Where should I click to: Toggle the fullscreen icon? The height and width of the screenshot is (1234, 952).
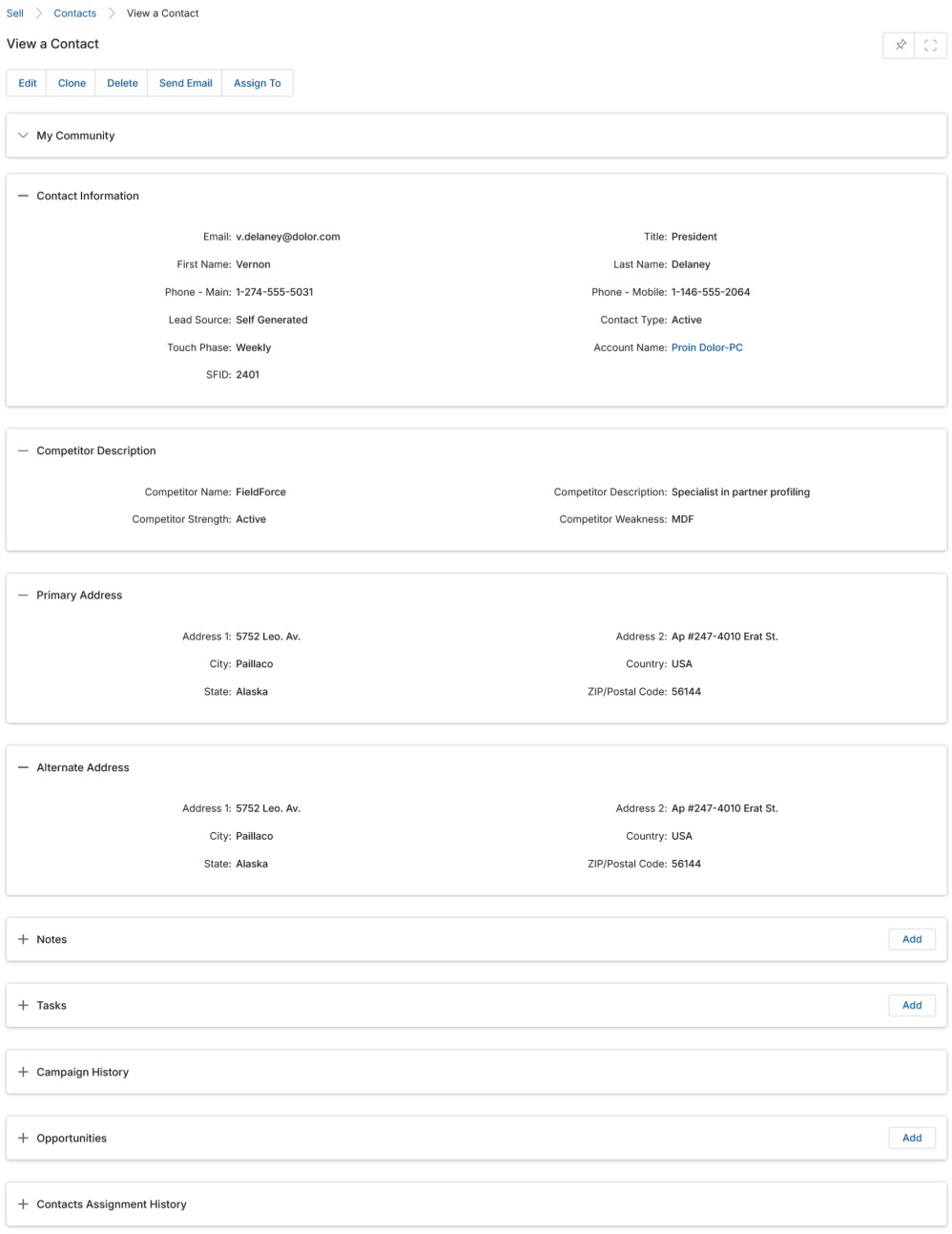(x=931, y=45)
